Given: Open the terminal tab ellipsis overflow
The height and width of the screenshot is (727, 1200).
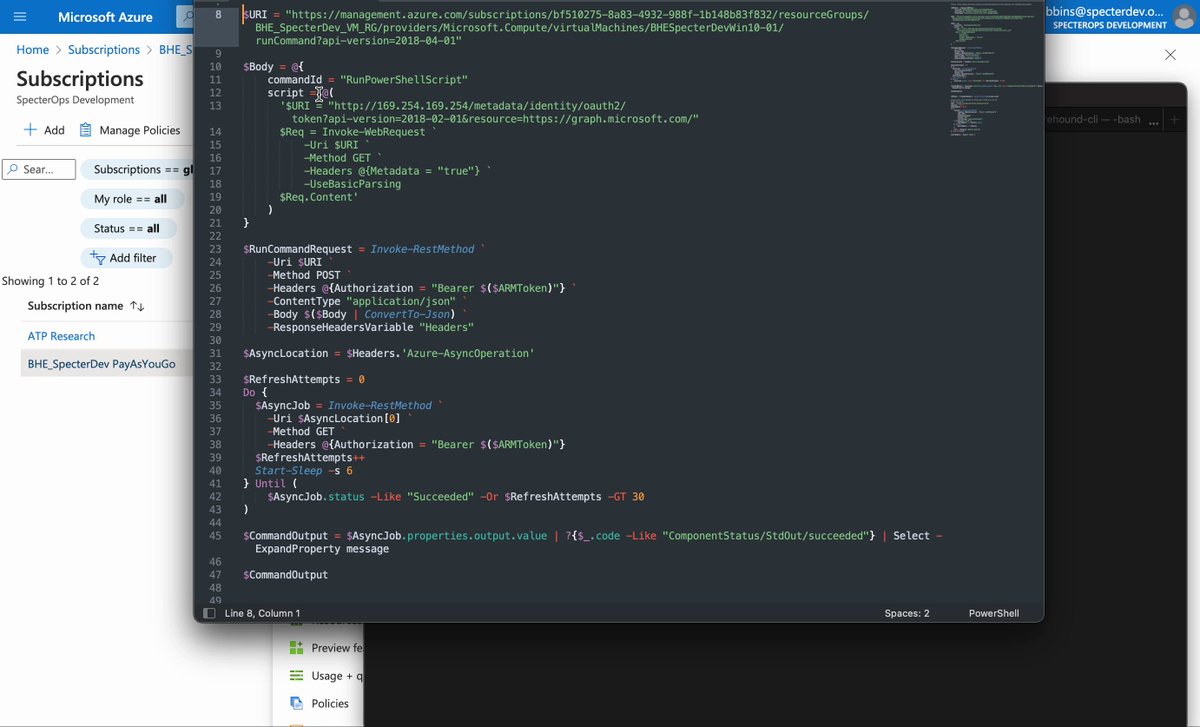Looking at the screenshot, I should coord(1153,120).
